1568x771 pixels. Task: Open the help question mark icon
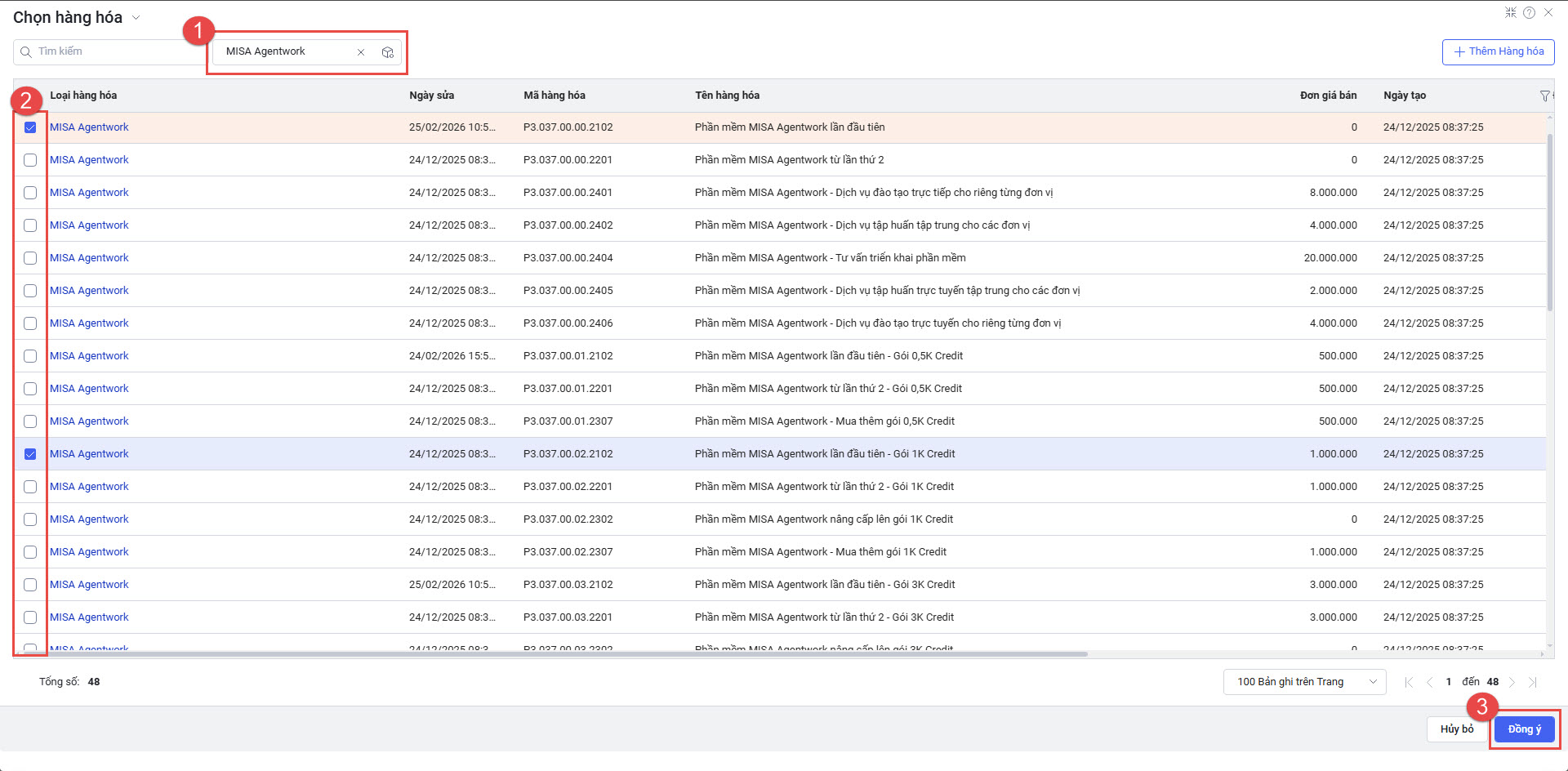tap(1529, 13)
